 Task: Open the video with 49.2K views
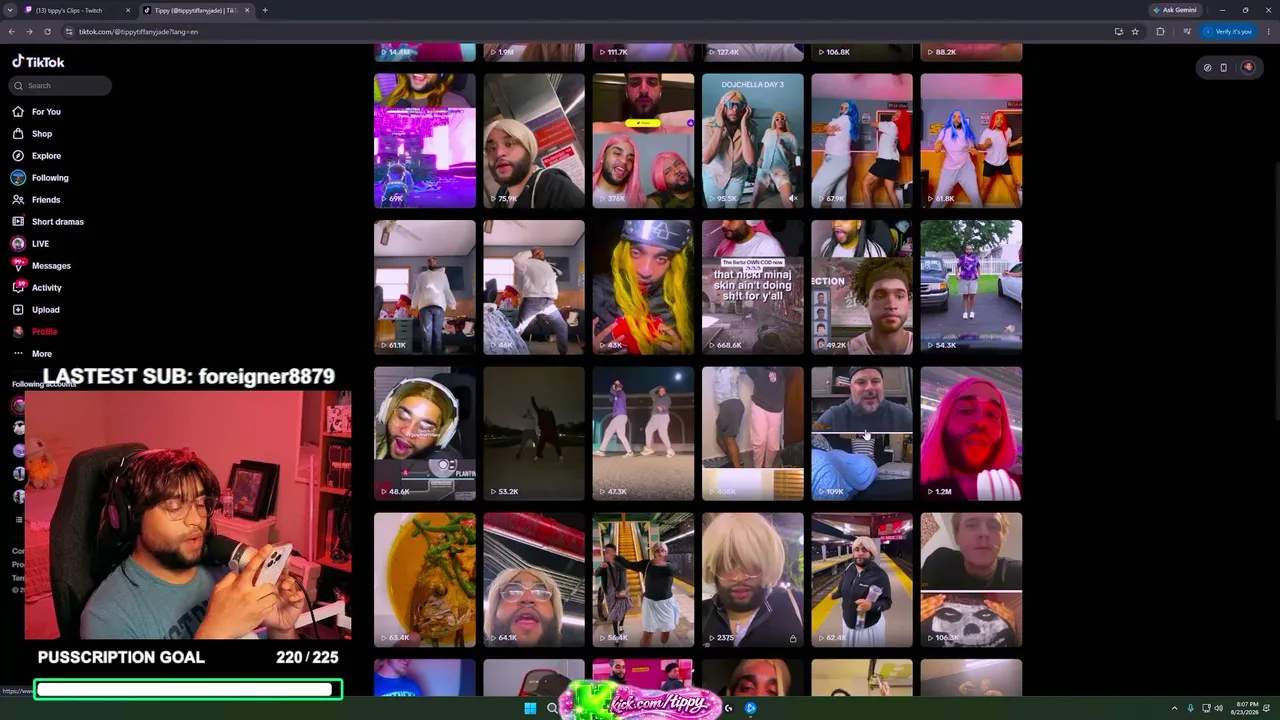(x=862, y=287)
